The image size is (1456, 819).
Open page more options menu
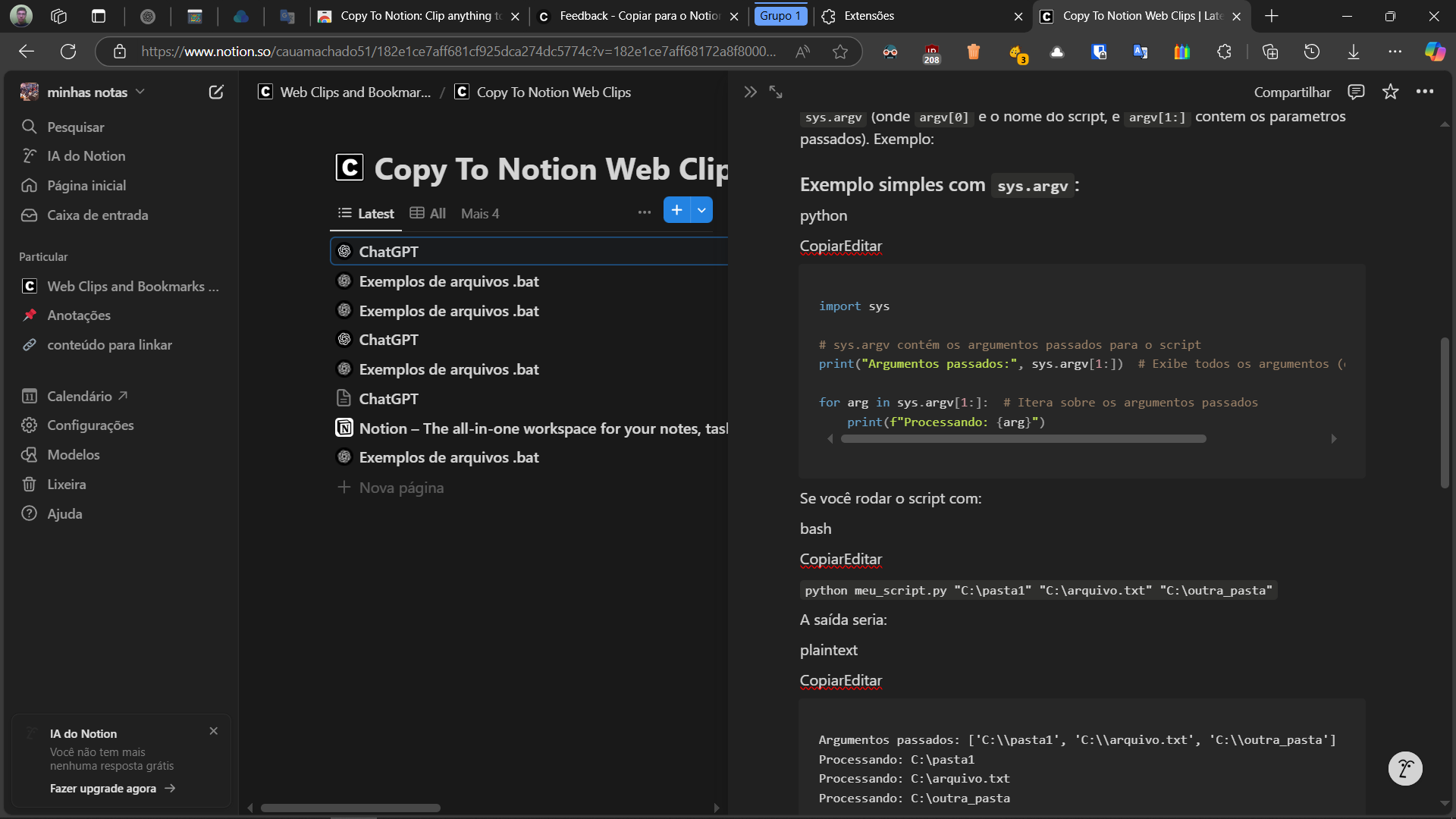point(1425,92)
